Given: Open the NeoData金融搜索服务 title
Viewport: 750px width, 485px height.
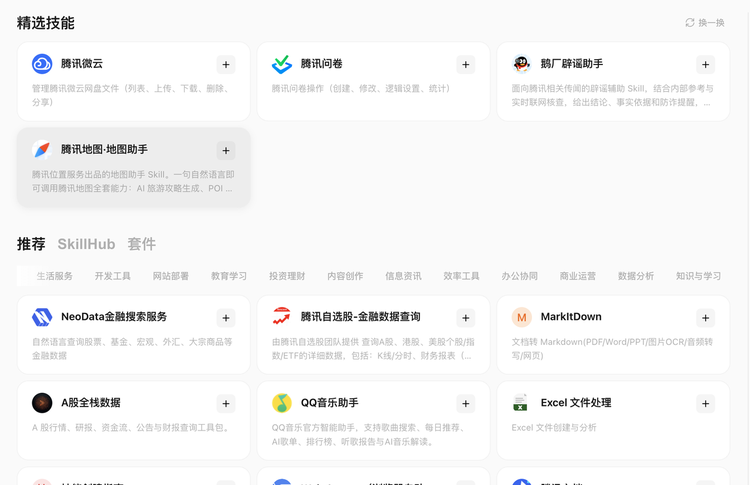Looking at the screenshot, I should point(114,317).
